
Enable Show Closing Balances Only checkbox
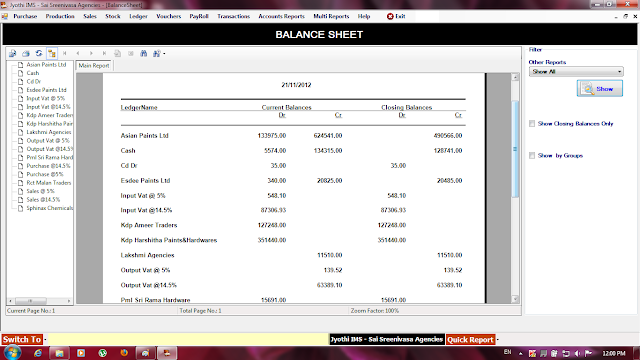[x=532, y=124]
